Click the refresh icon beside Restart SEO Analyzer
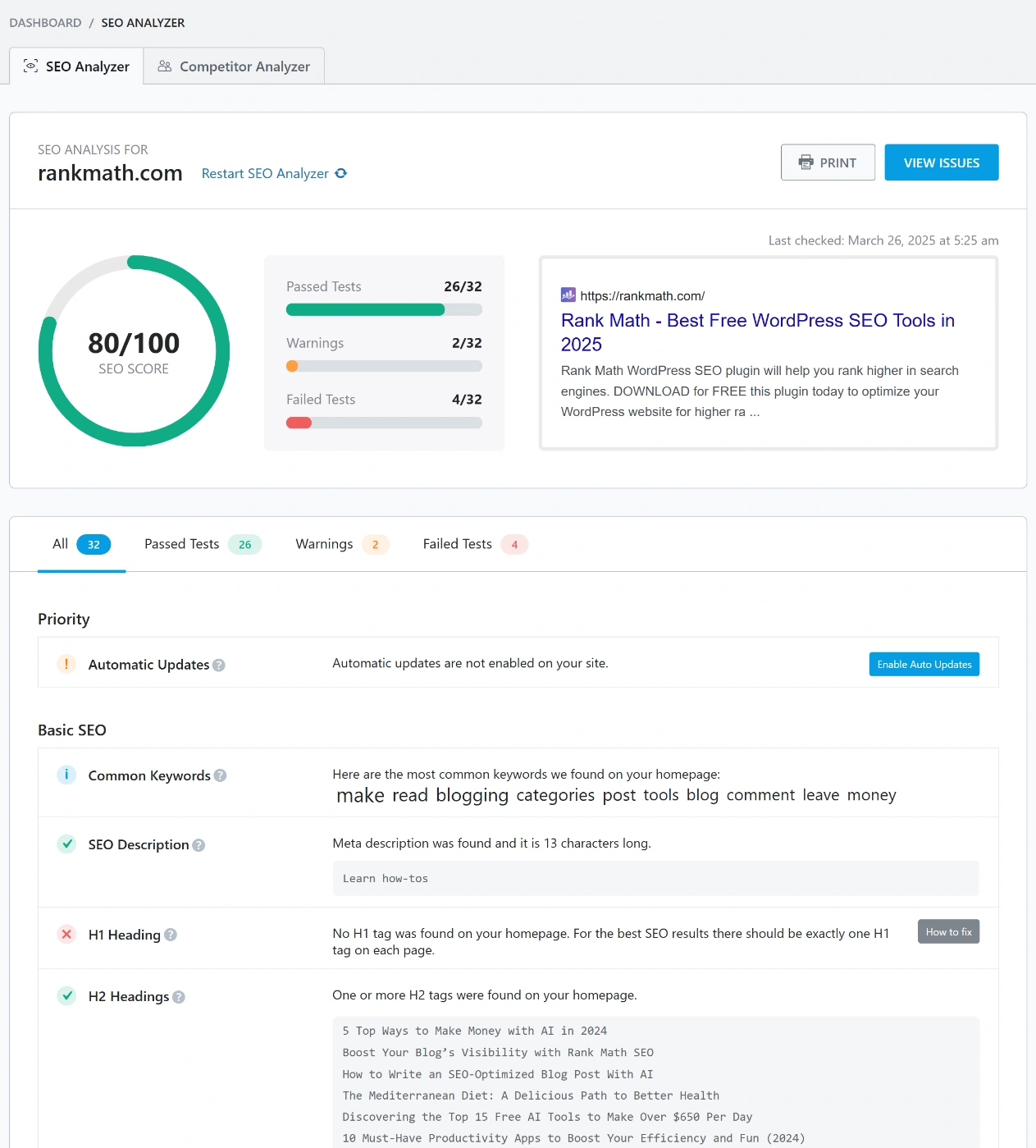Image resolution: width=1036 pixels, height=1148 pixels. point(341,173)
